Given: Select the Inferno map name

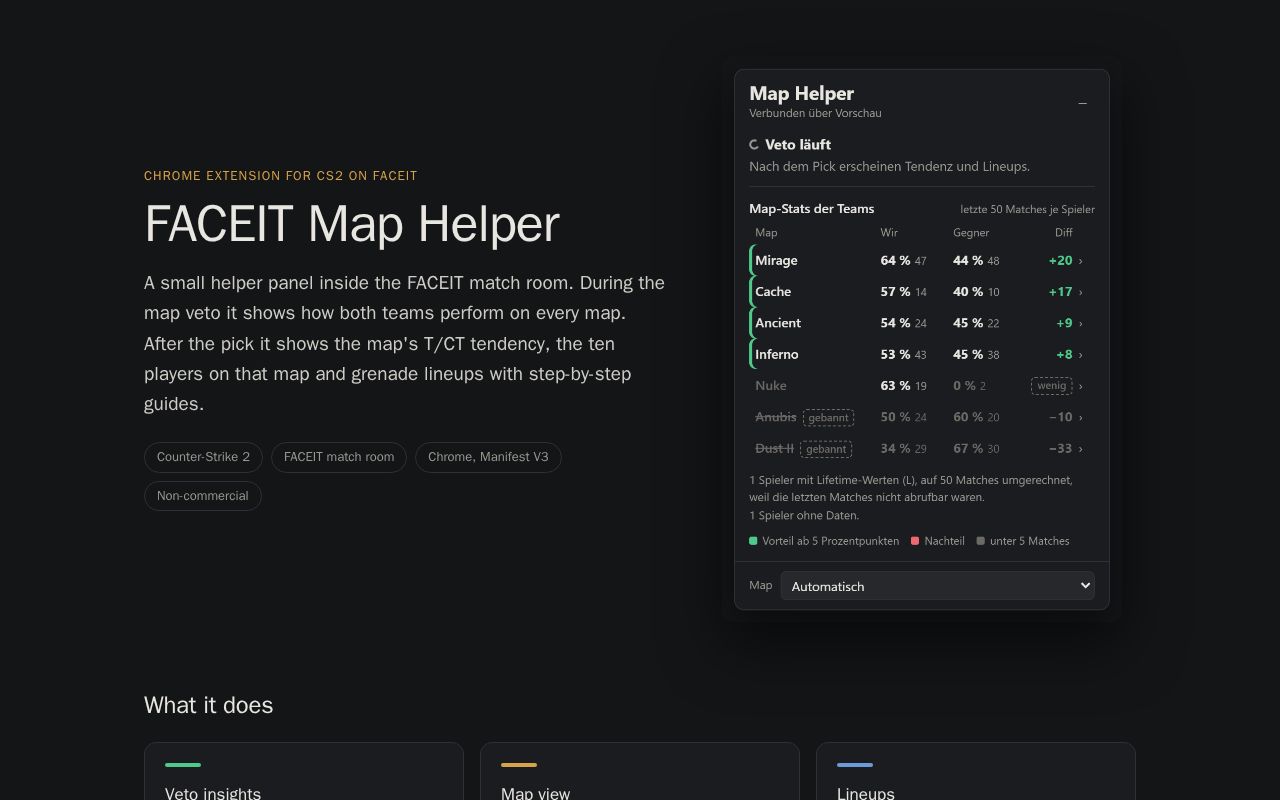Looking at the screenshot, I should [776, 354].
